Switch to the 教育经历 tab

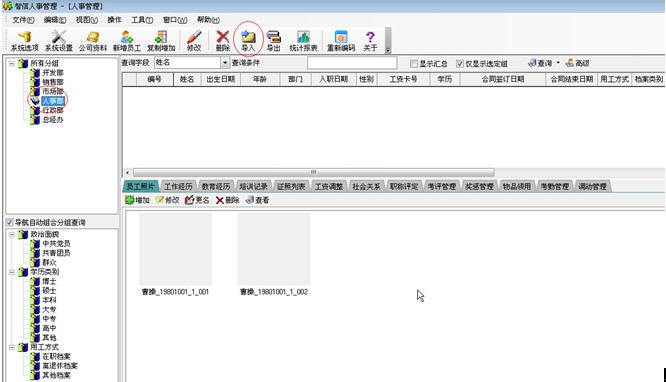coord(216,186)
